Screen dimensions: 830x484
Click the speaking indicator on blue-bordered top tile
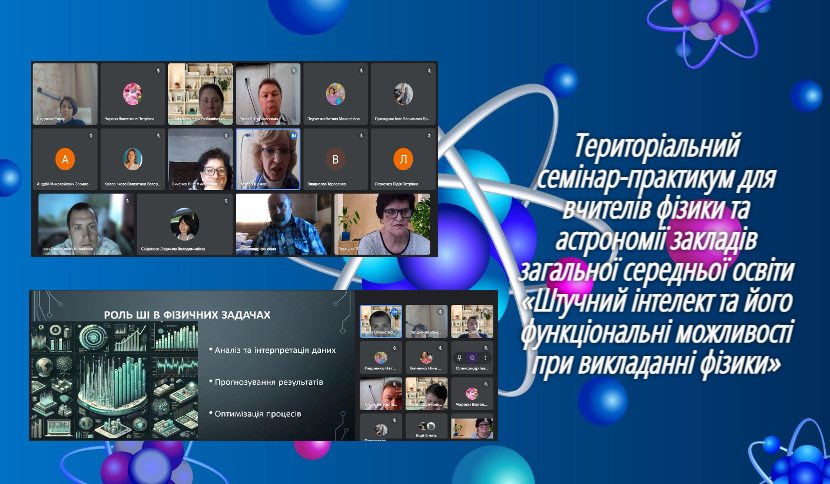click(x=294, y=136)
